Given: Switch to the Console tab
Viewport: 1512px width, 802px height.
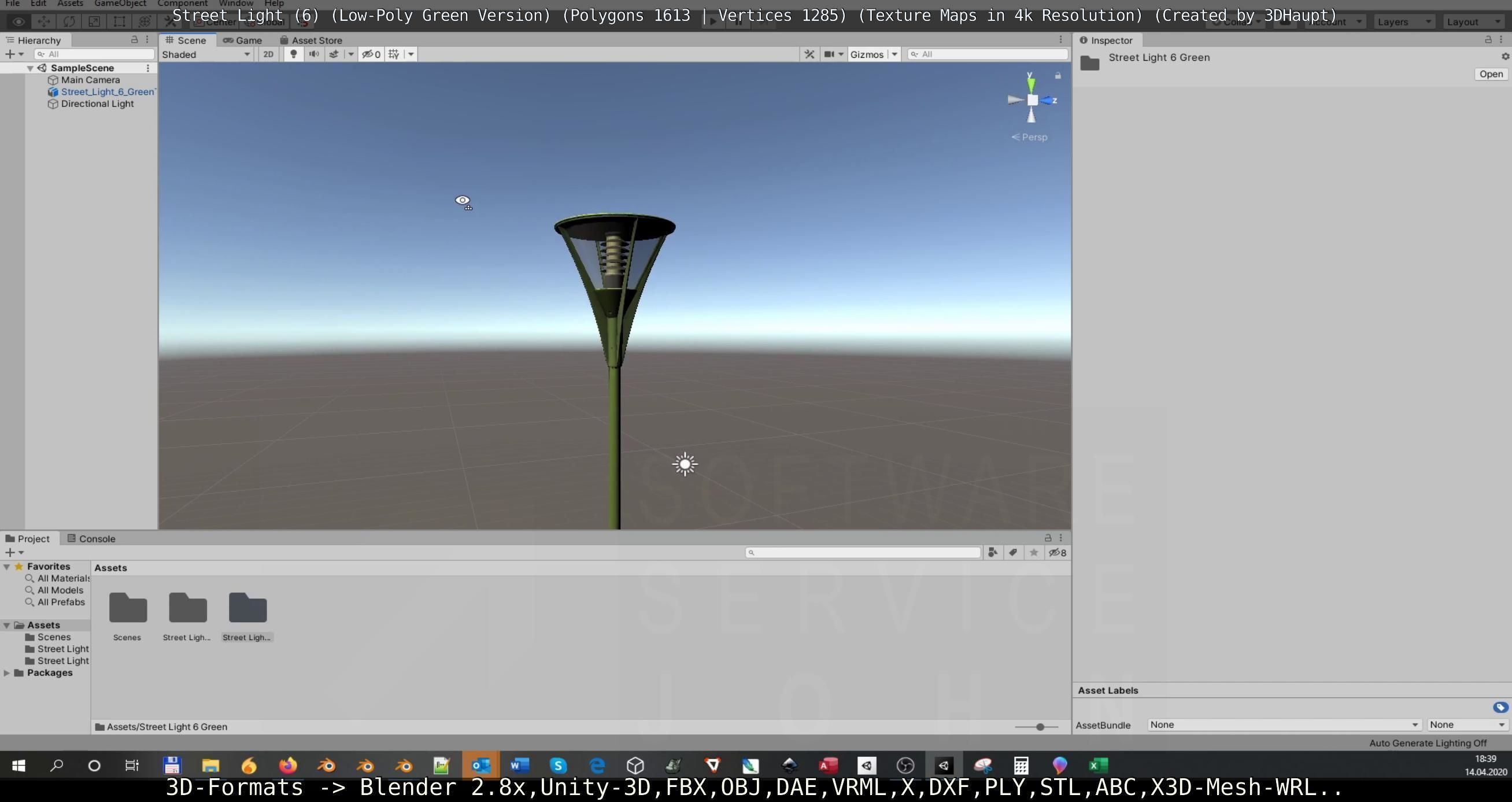Looking at the screenshot, I should coord(91,538).
